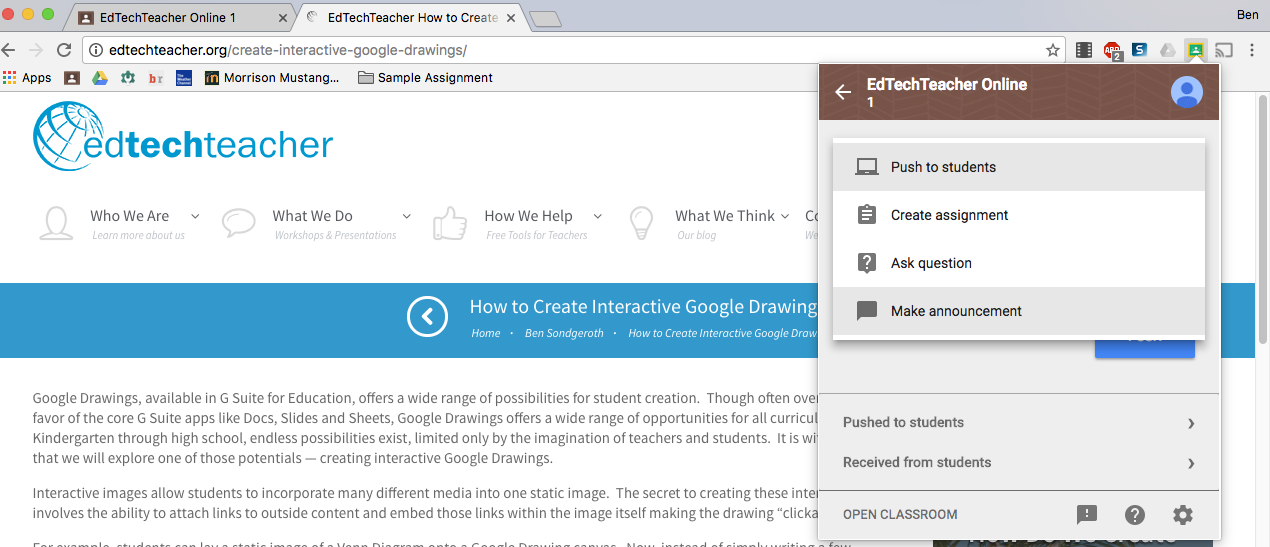Select the EdTechTeacher How to Create tab

click(412, 18)
